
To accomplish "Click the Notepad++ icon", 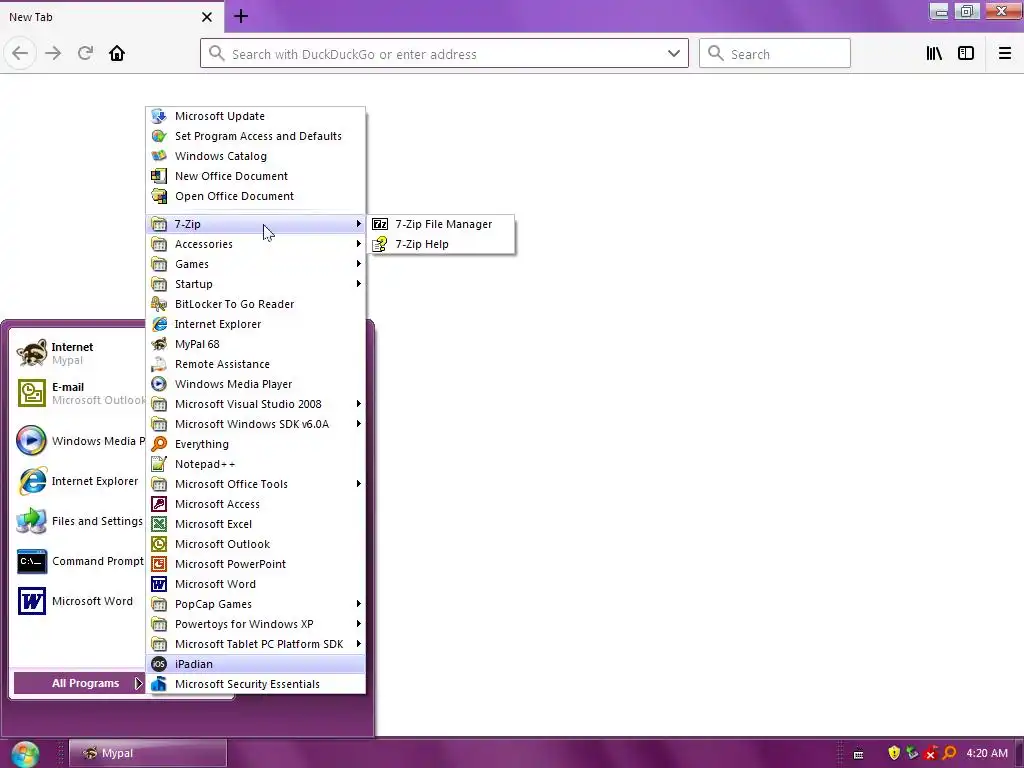I will pyautogui.click(x=159, y=464).
